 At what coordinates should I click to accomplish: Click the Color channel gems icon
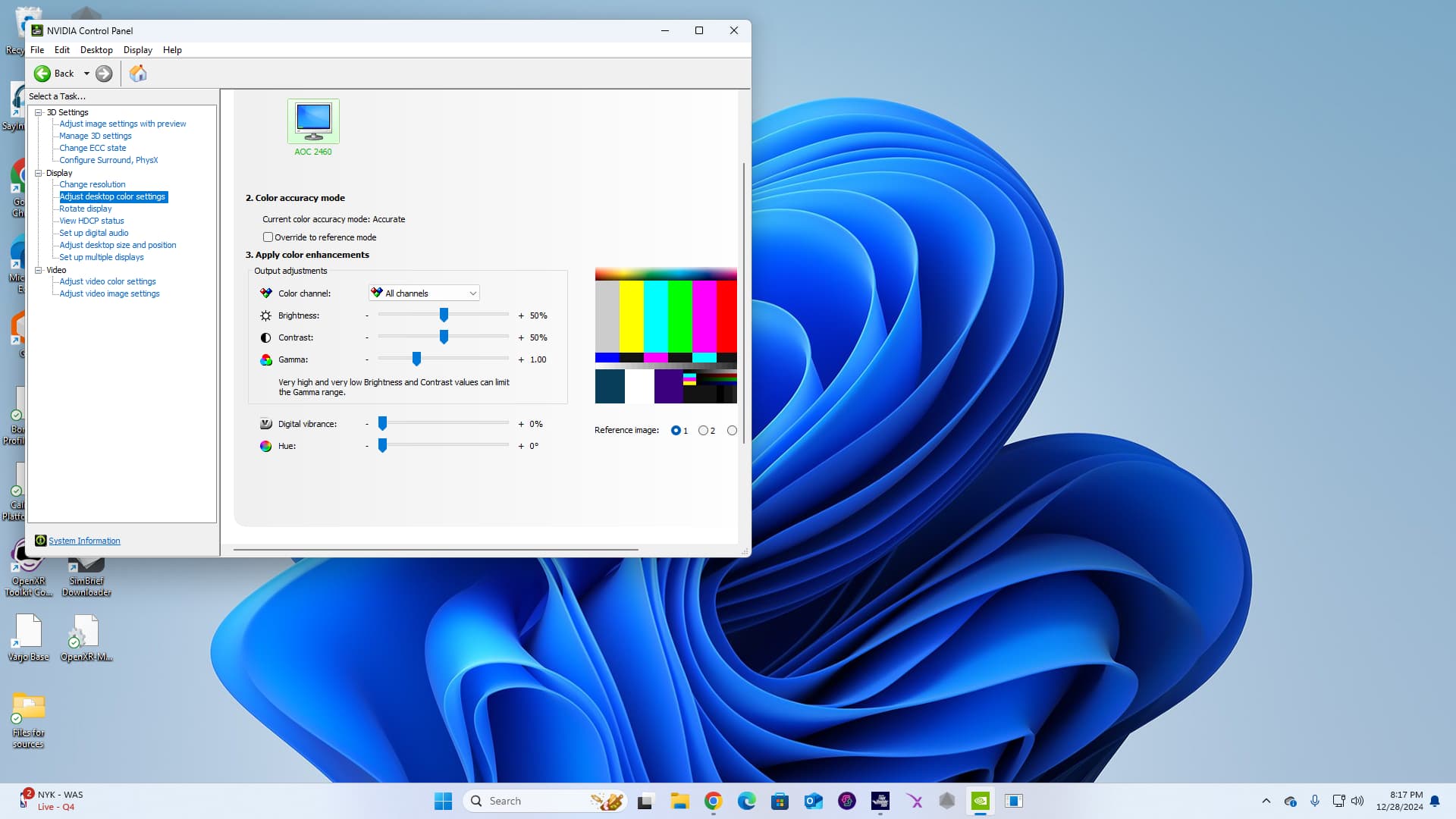point(265,293)
